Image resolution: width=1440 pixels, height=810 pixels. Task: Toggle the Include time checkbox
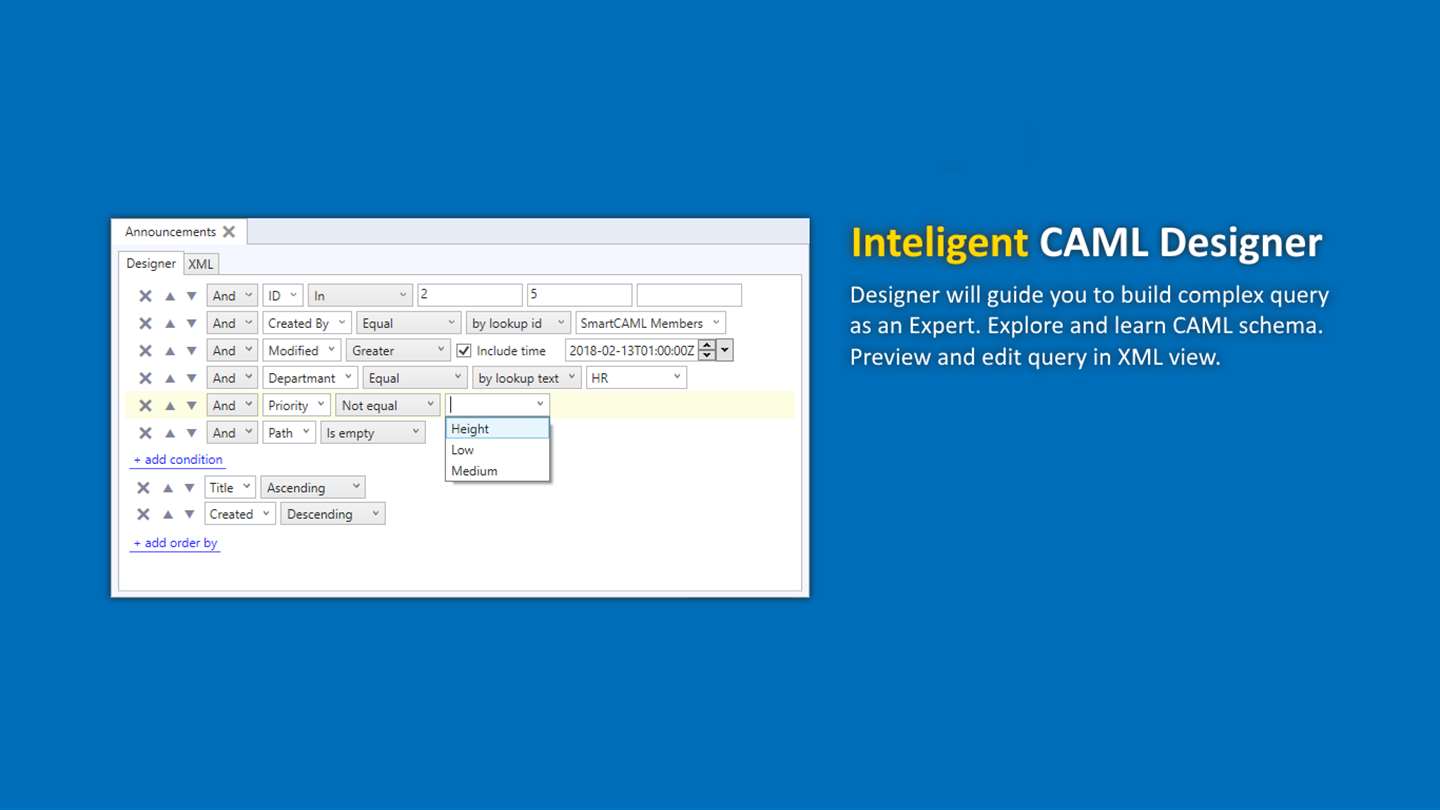pos(464,351)
